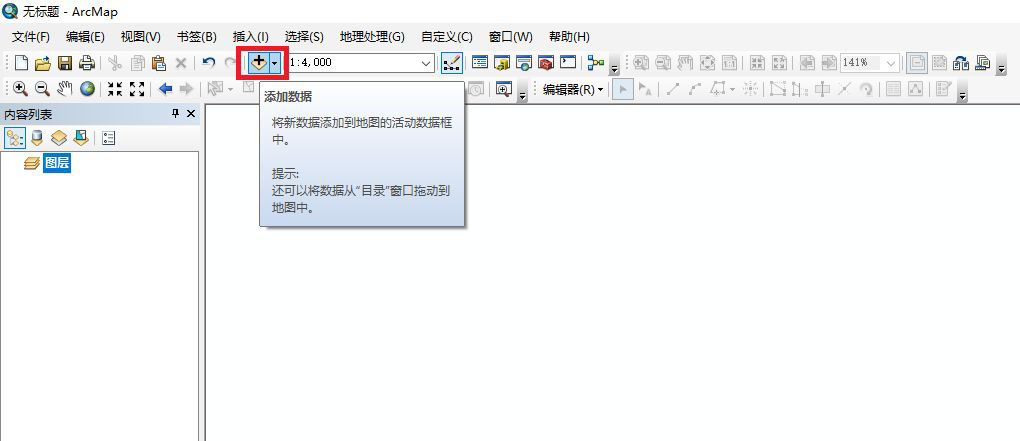1020x441 pixels.
Task: Cut selection using scissors icon
Action: pyautogui.click(x=115, y=63)
